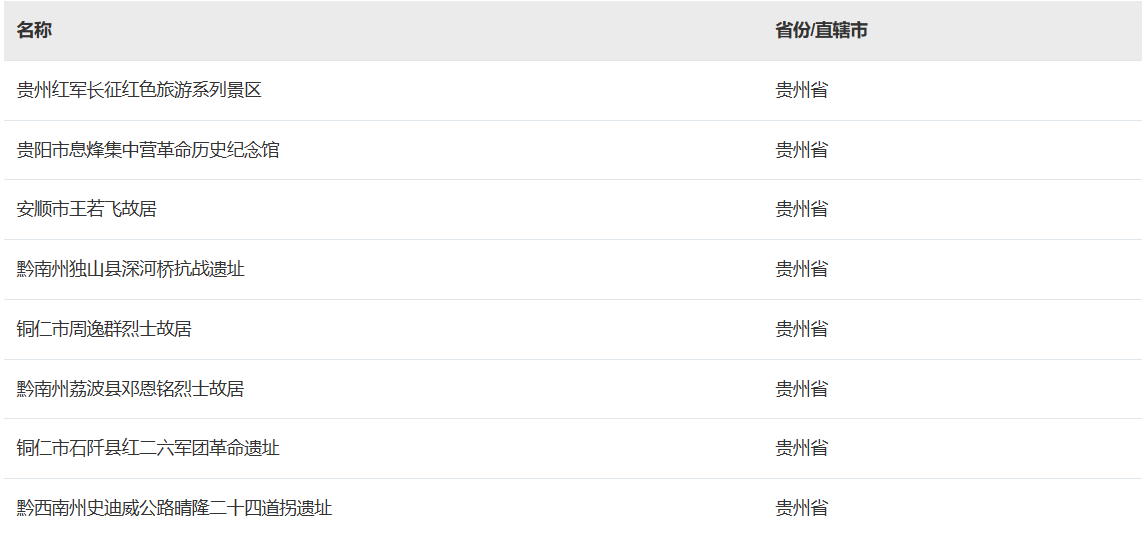Click 贵州省 in the 深河桥抗战遗址 row
Image resolution: width=1146 pixels, height=538 pixels.
[802, 270]
